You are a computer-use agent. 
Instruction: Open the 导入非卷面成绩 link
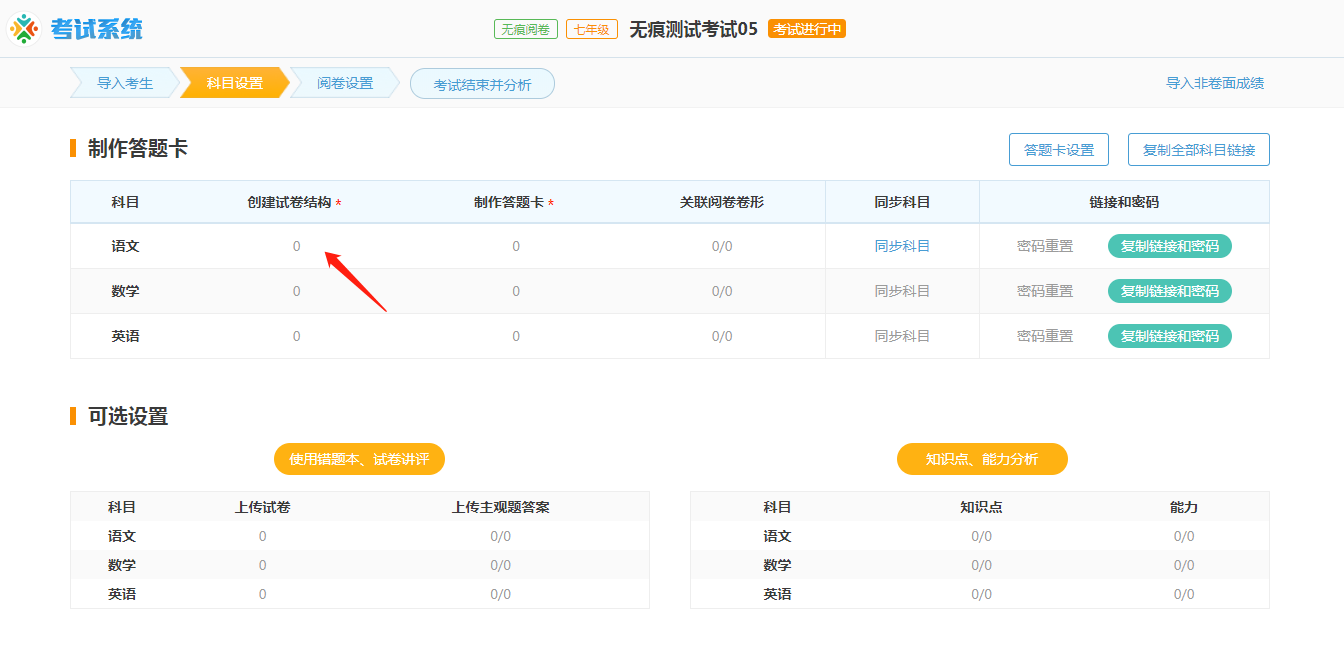[x=1215, y=84]
